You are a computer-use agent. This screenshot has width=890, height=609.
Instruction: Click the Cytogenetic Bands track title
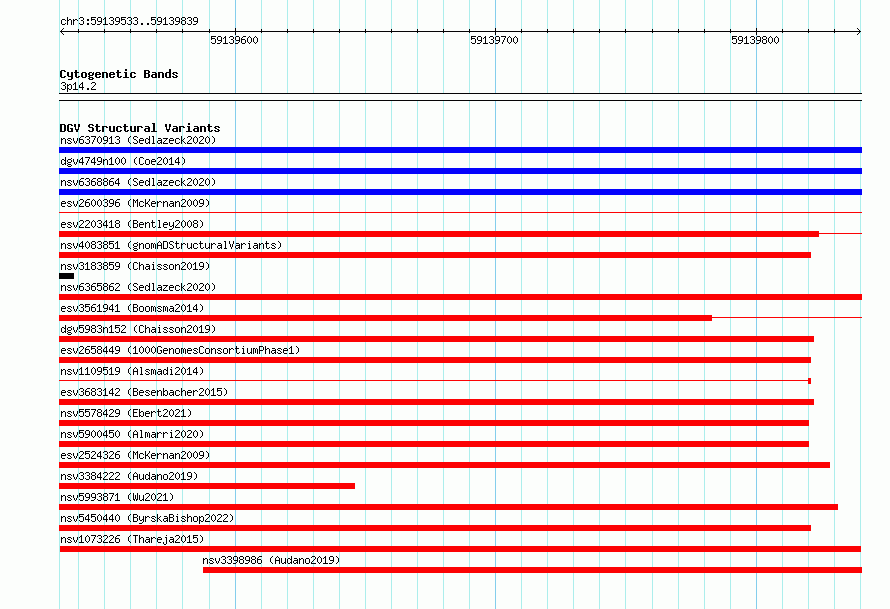pyautogui.click(x=119, y=74)
